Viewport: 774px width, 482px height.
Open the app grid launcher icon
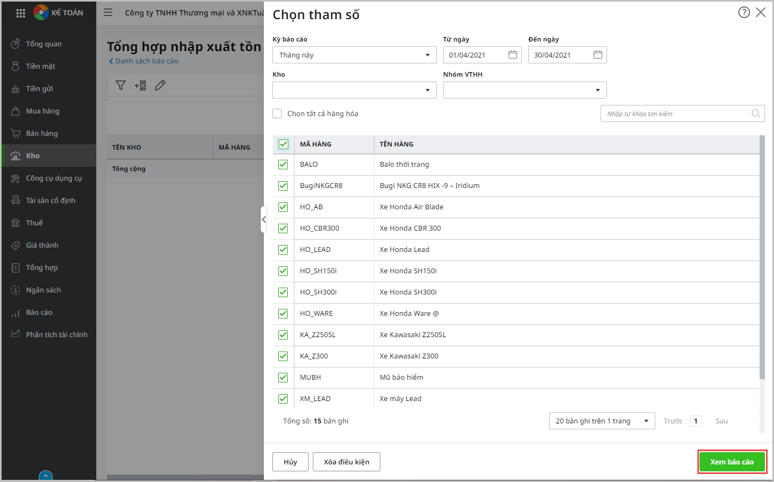pos(20,13)
